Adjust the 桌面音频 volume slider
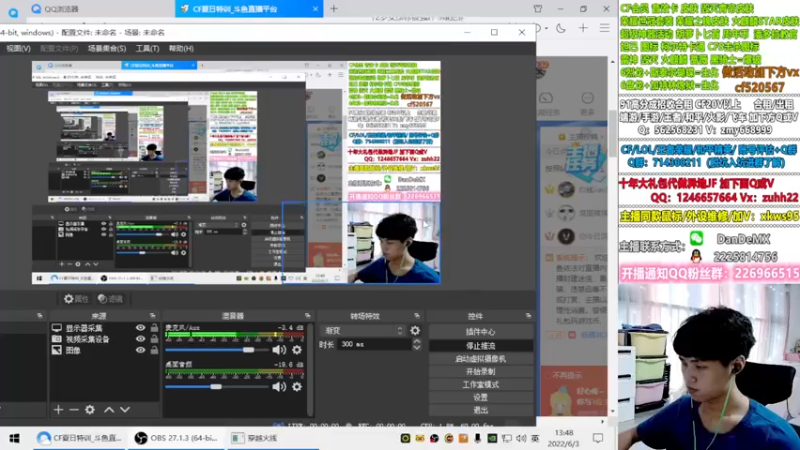Image resolution: width=800 pixels, height=450 pixels. 217,387
